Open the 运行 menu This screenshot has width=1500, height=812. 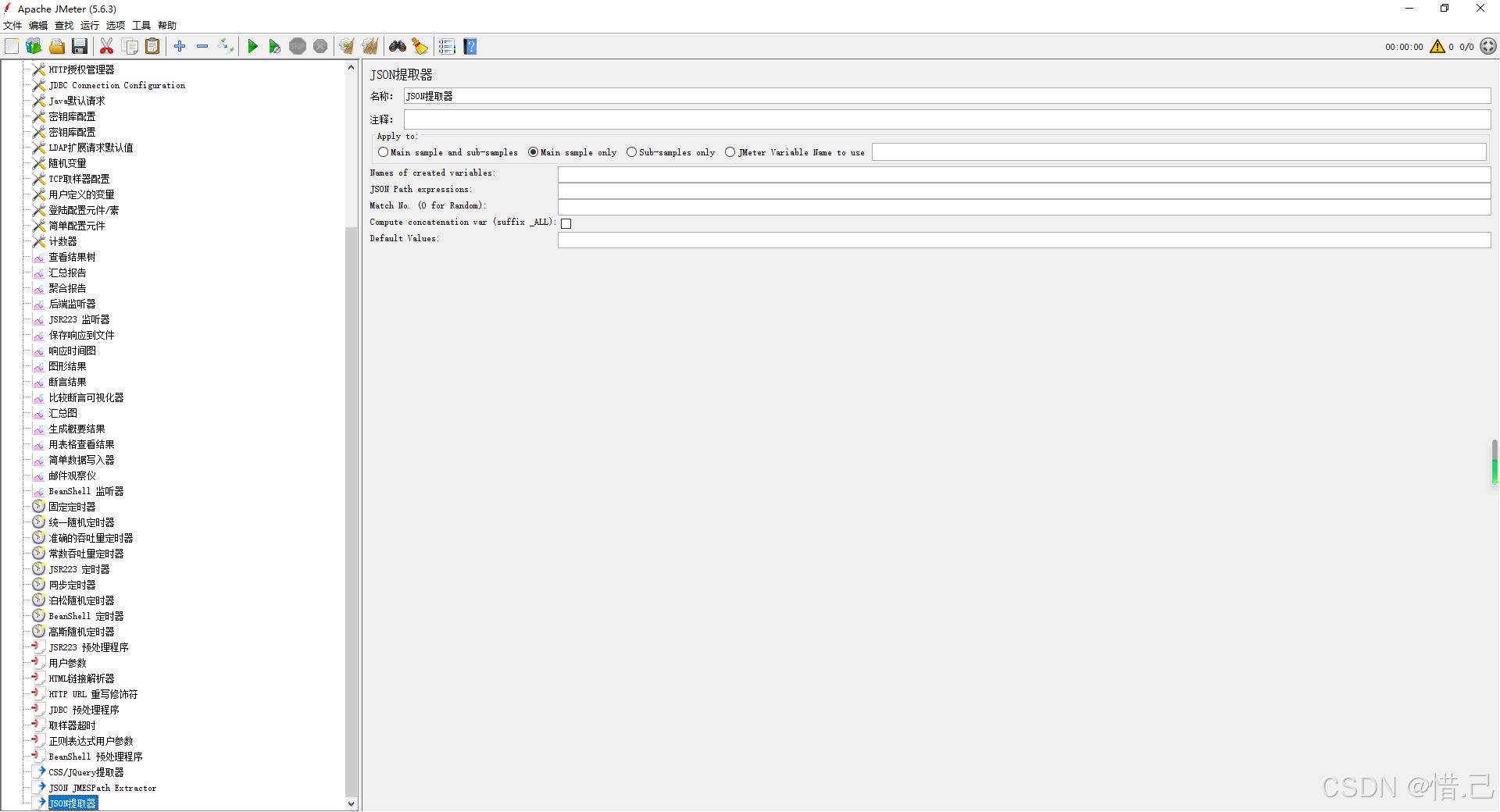(x=90, y=26)
